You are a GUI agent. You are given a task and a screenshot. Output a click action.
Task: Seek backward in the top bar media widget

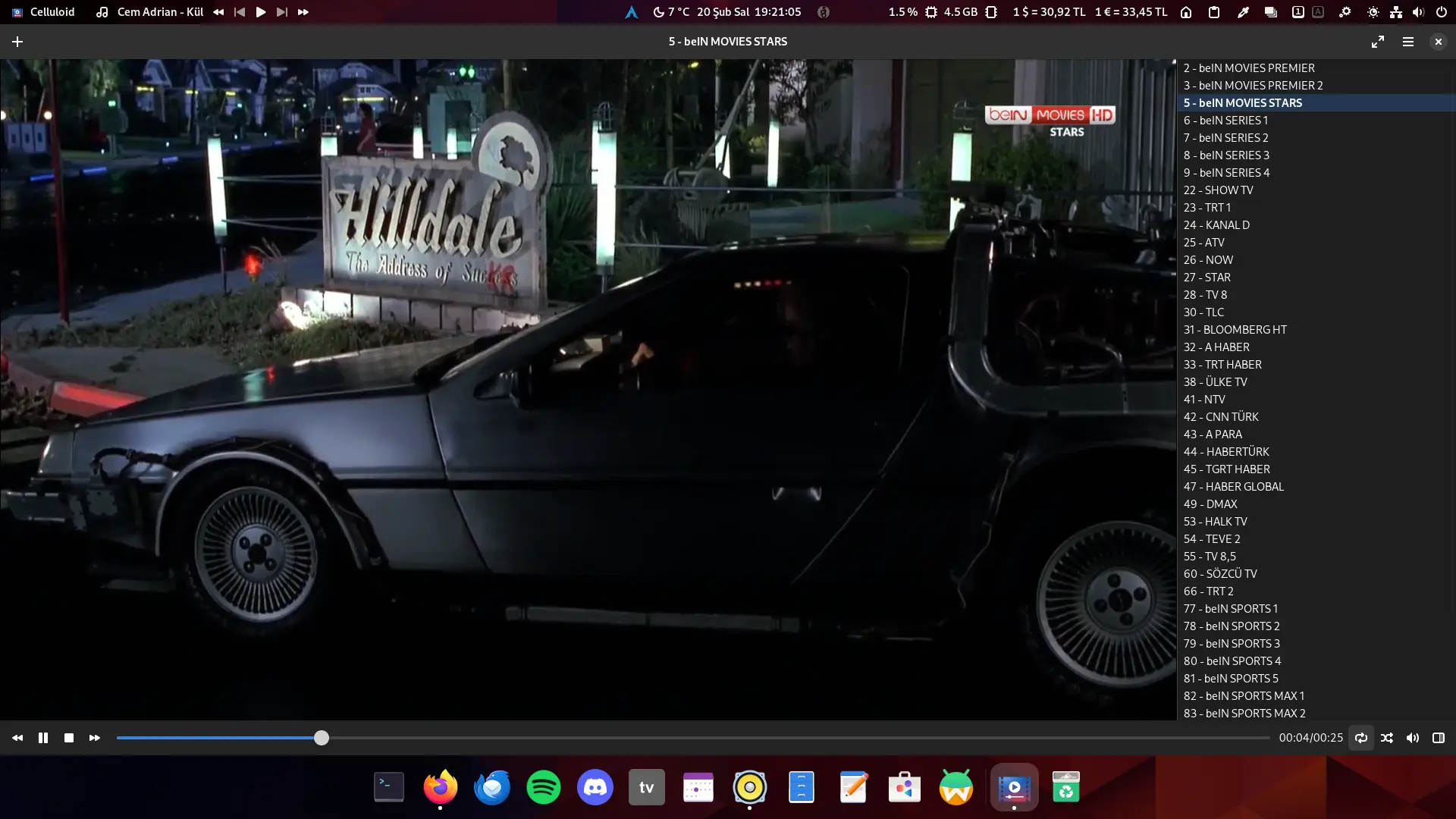(218, 12)
